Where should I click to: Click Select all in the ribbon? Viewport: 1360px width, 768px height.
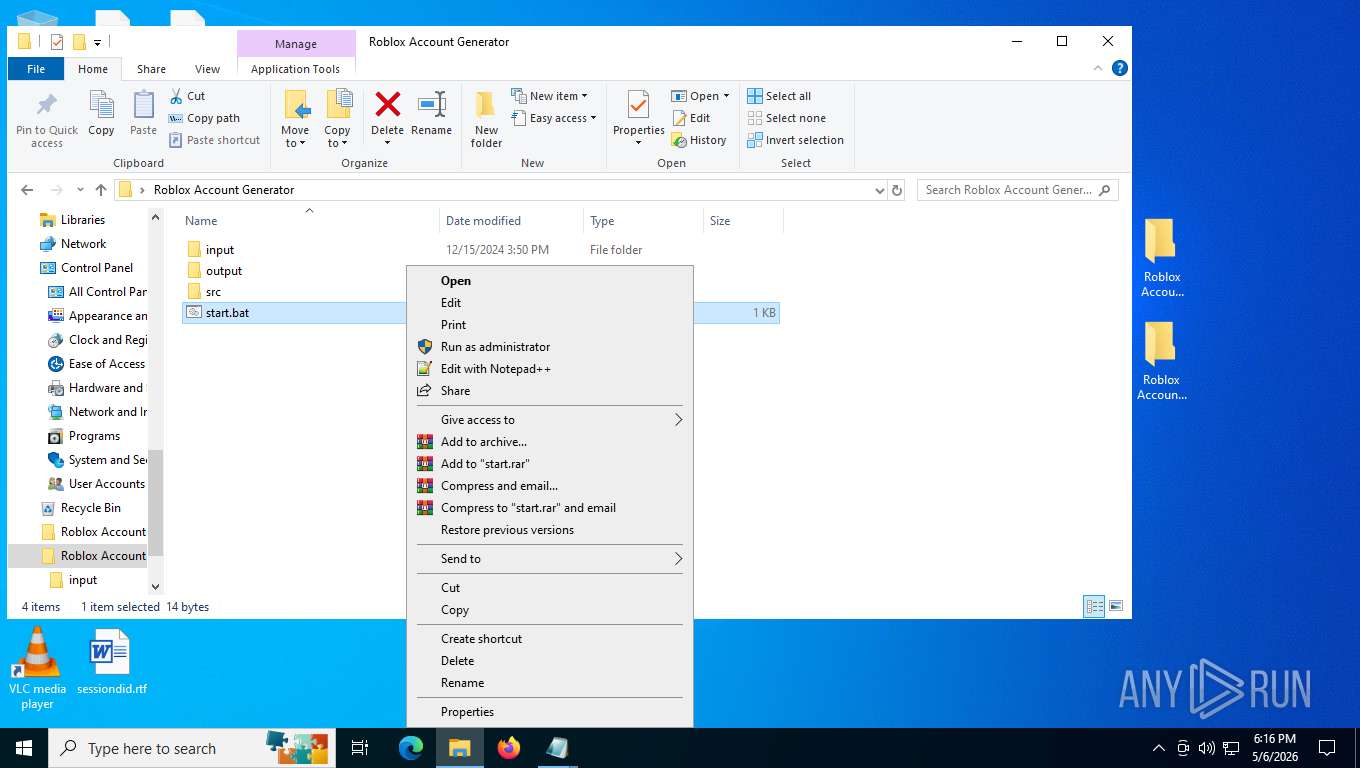[x=779, y=96]
